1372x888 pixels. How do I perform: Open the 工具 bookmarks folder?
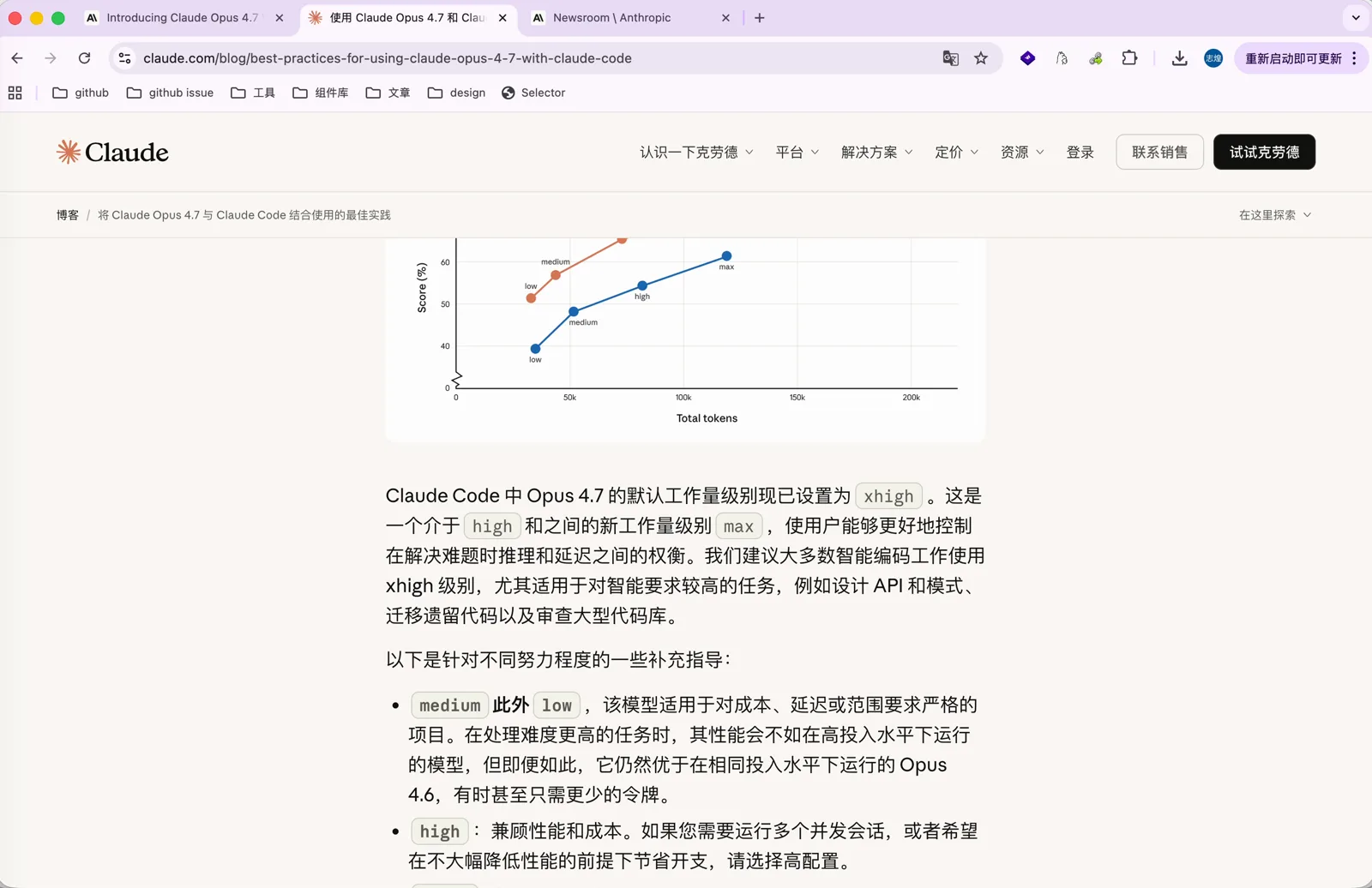tap(253, 93)
